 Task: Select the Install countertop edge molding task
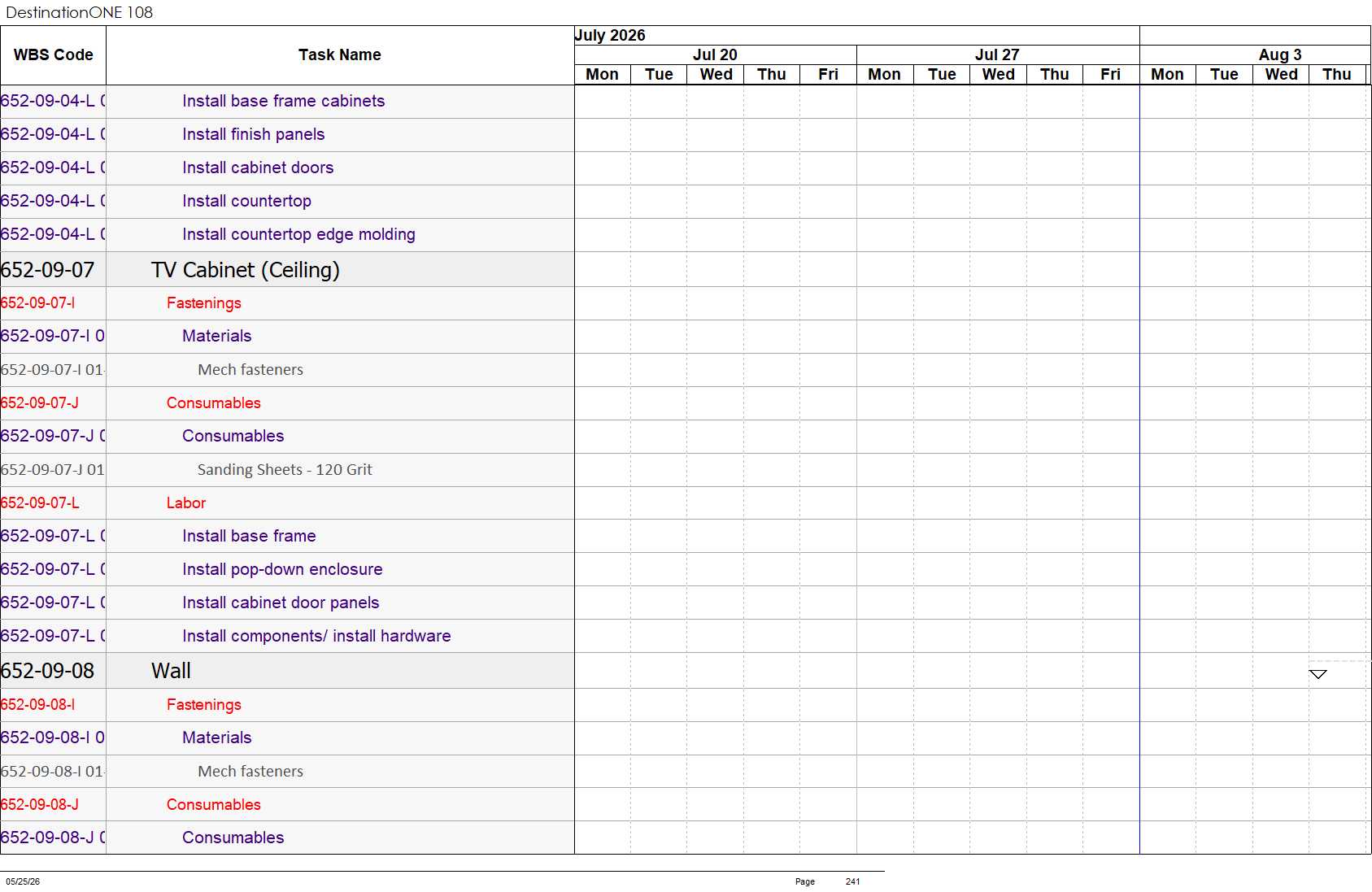298,234
